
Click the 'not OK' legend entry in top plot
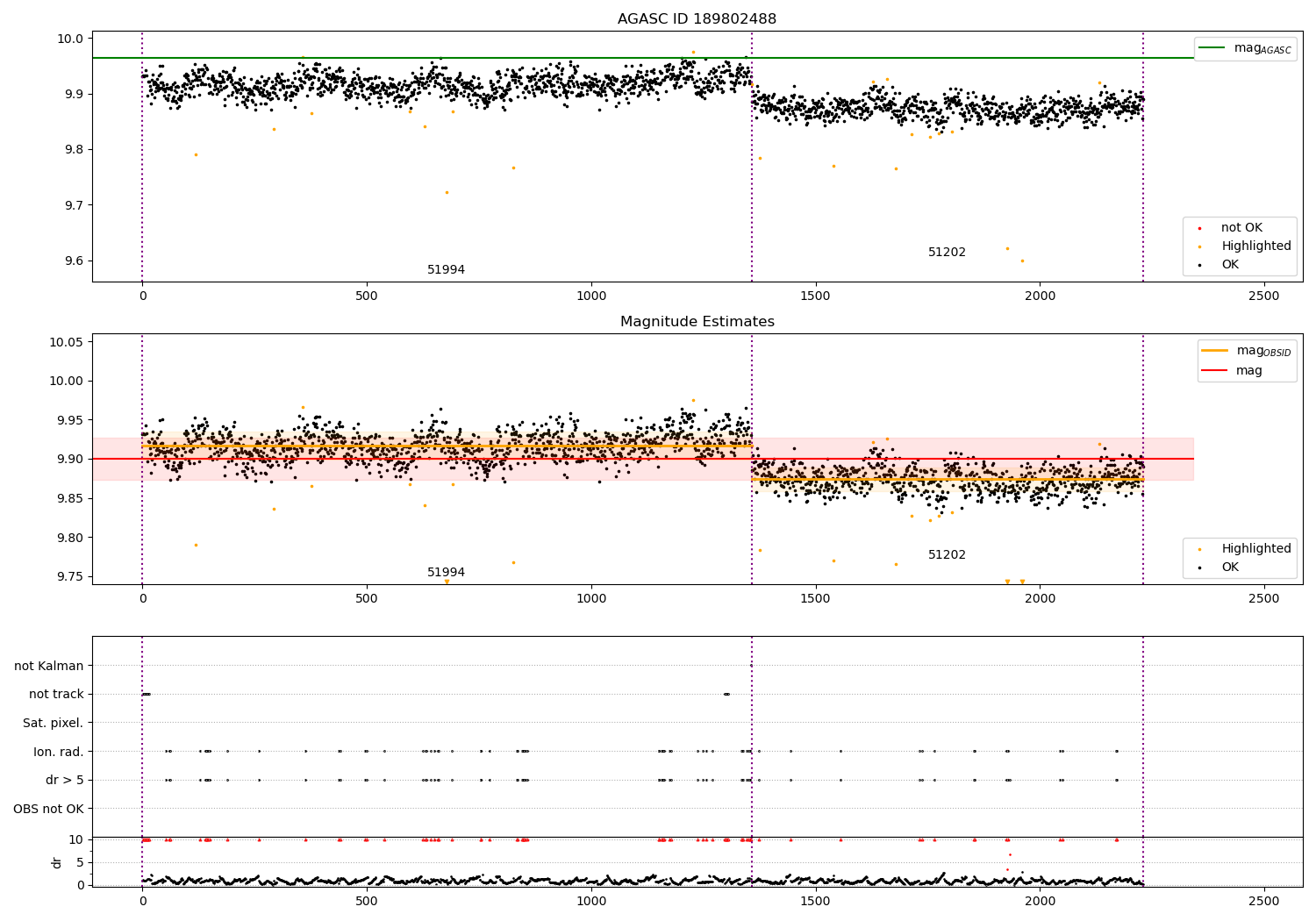pyautogui.click(x=1241, y=228)
